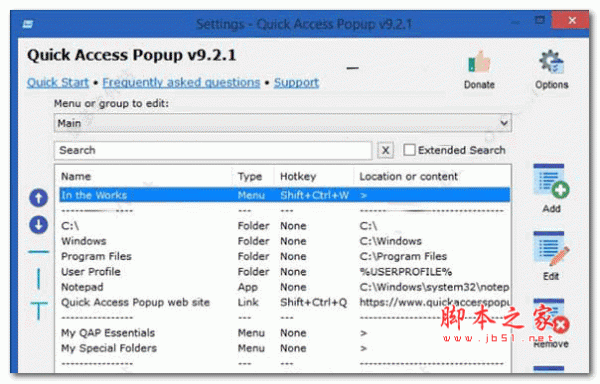600x384 pixels.
Task: Maximize the Settings window
Action: click(540, 20)
